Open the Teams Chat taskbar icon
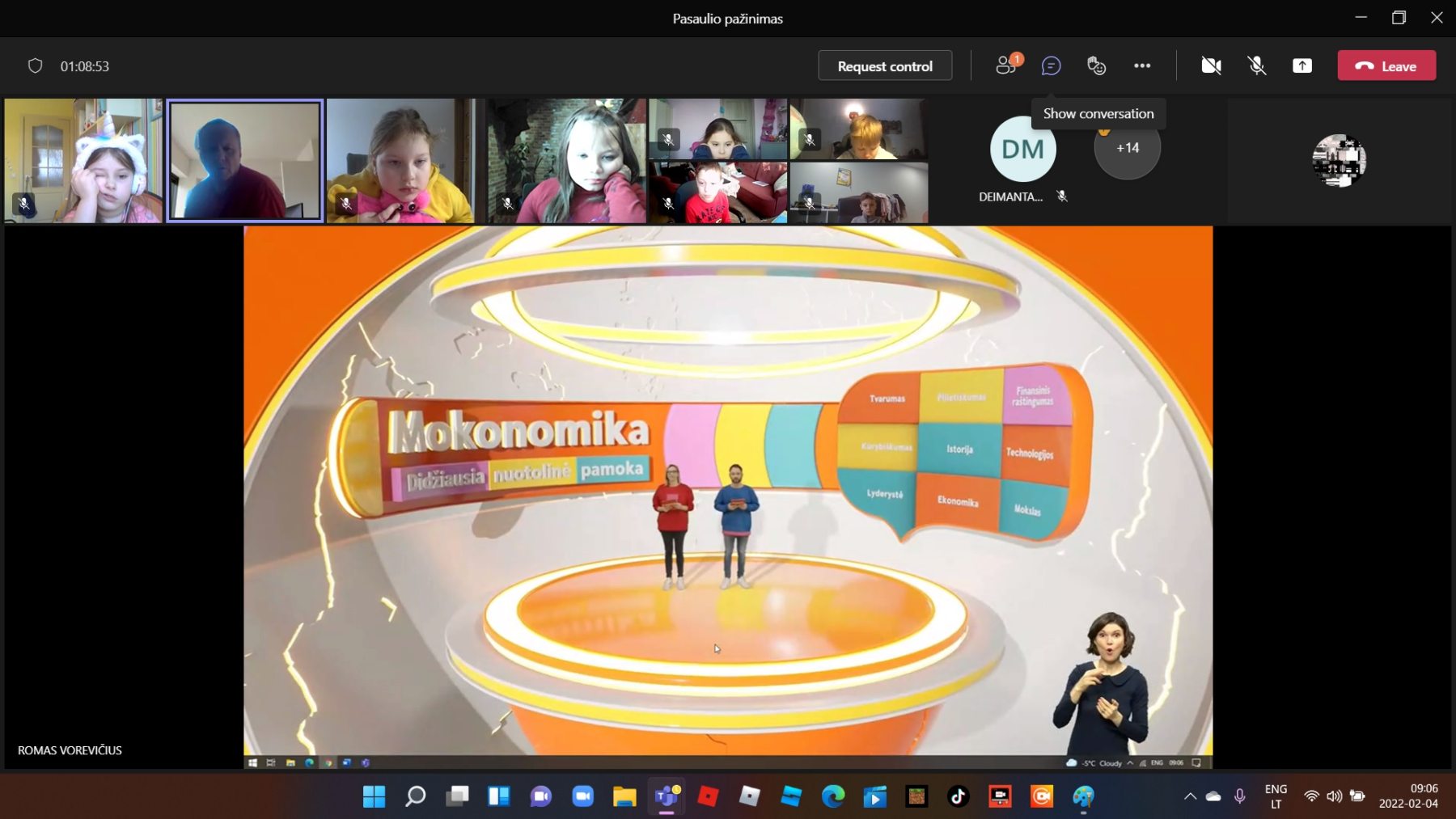This screenshot has height=819, width=1456. click(540, 796)
